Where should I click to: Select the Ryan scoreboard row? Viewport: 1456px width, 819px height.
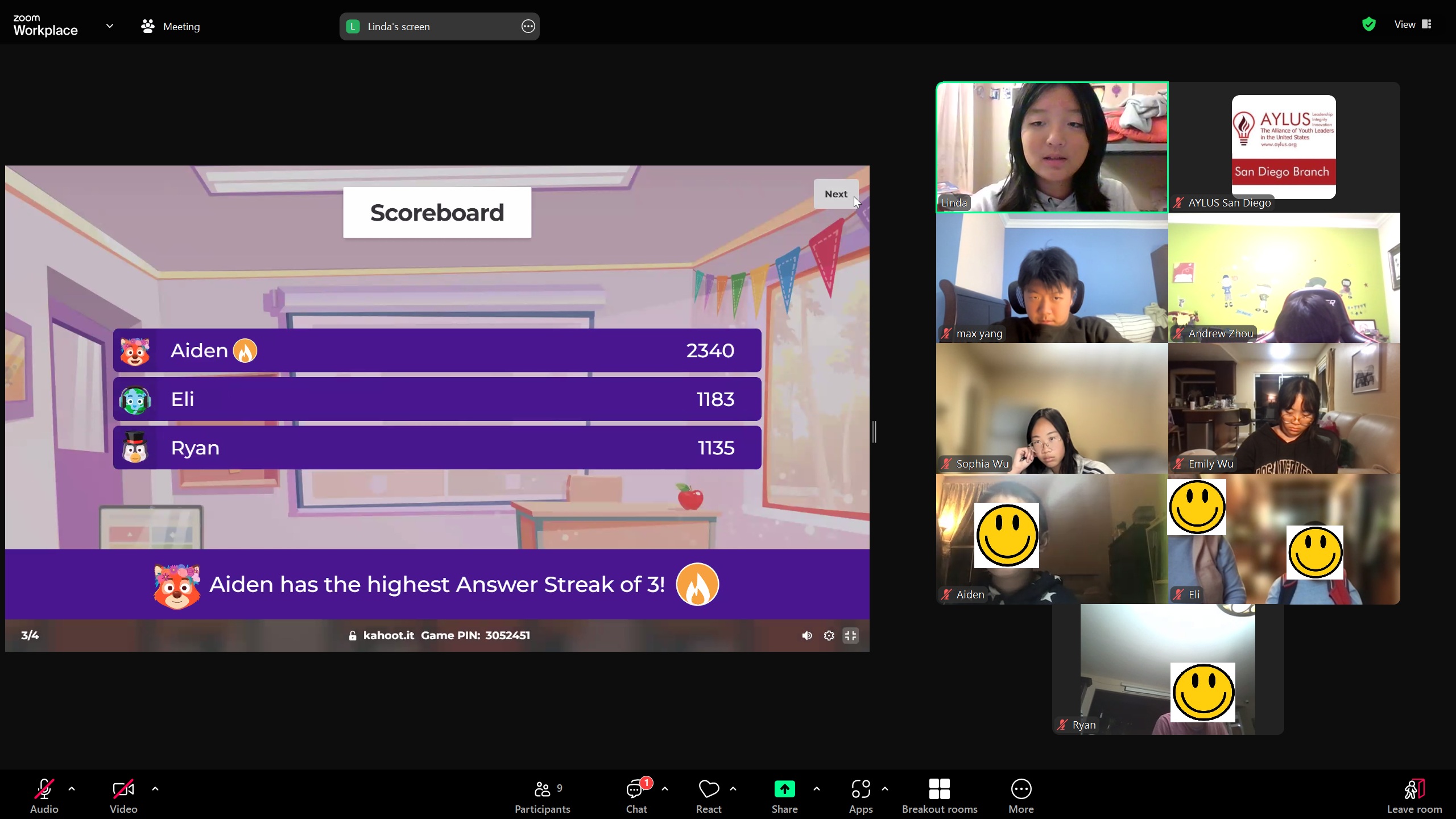click(x=437, y=448)
